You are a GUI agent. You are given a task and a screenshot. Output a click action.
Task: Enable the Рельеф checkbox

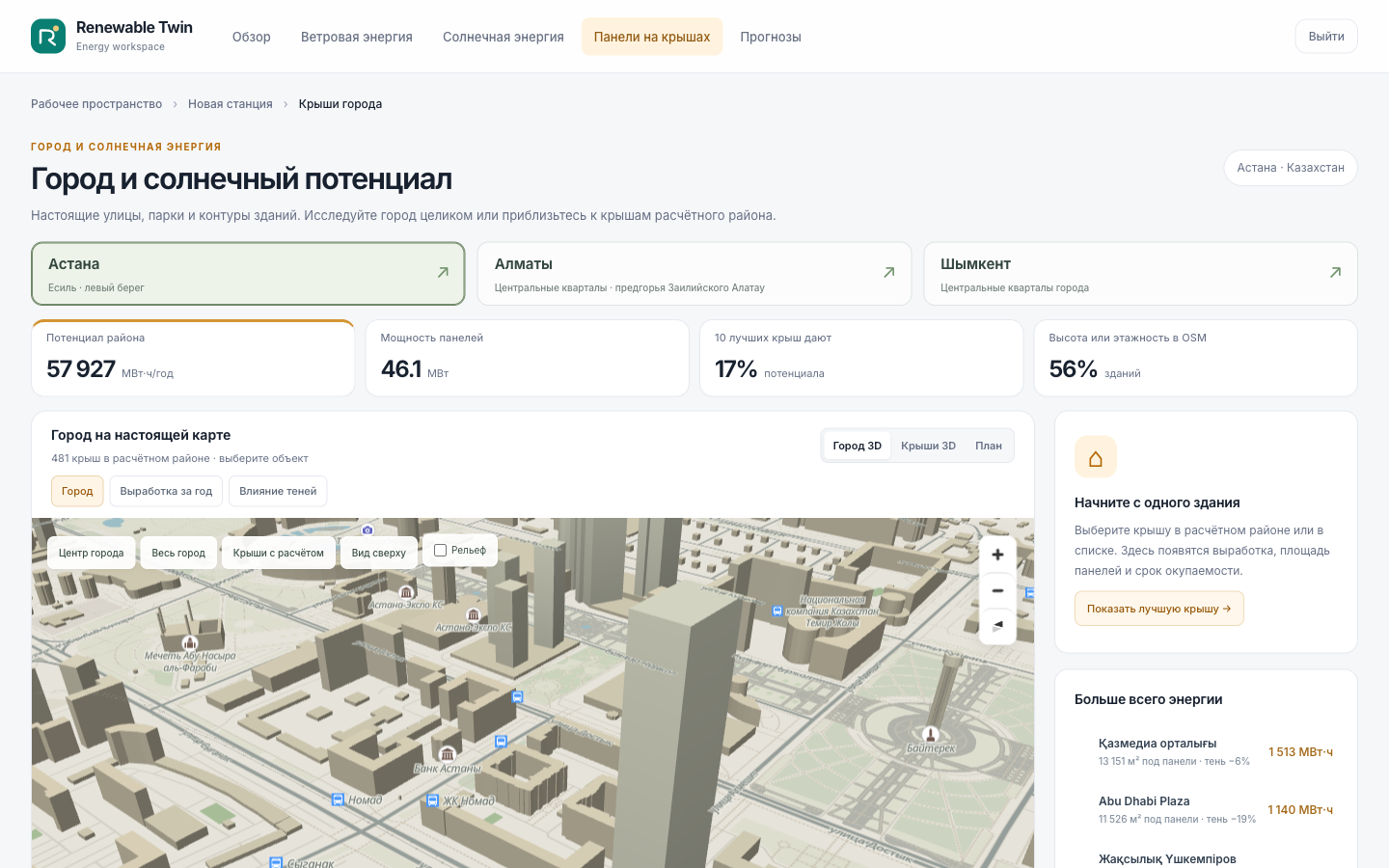[x=441, y=551]
